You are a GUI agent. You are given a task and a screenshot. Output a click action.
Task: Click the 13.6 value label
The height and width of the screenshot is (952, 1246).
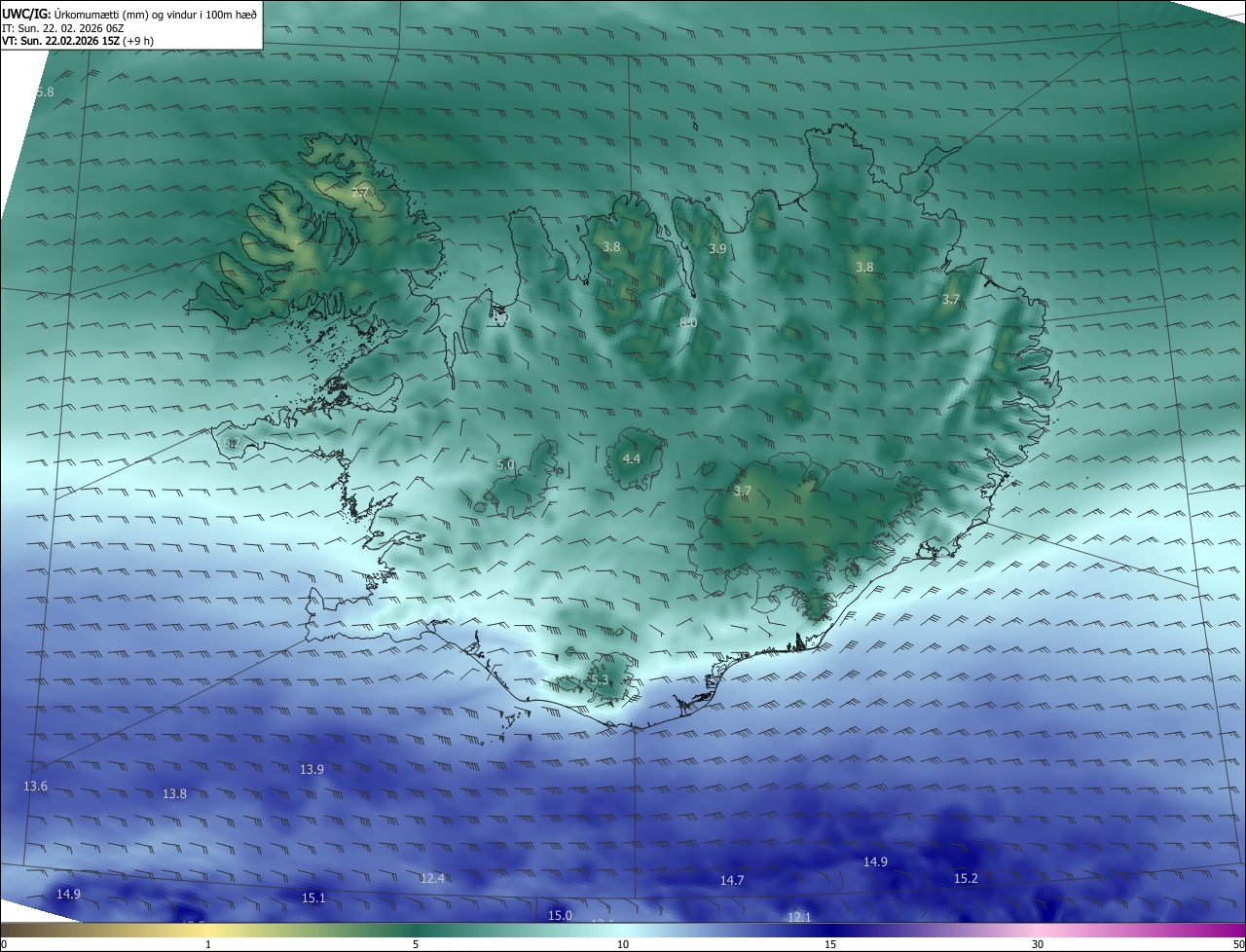click(x=35, y=786)
